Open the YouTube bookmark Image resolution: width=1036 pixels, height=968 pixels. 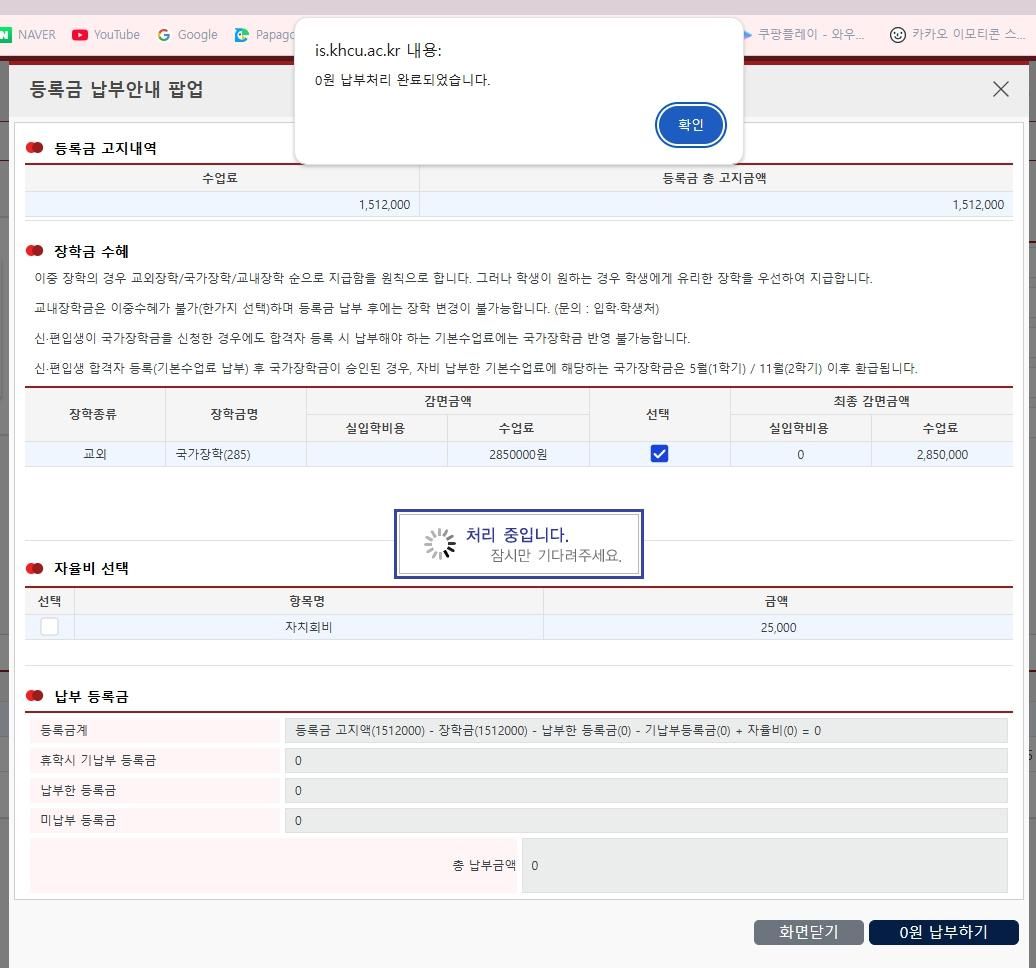106,35
